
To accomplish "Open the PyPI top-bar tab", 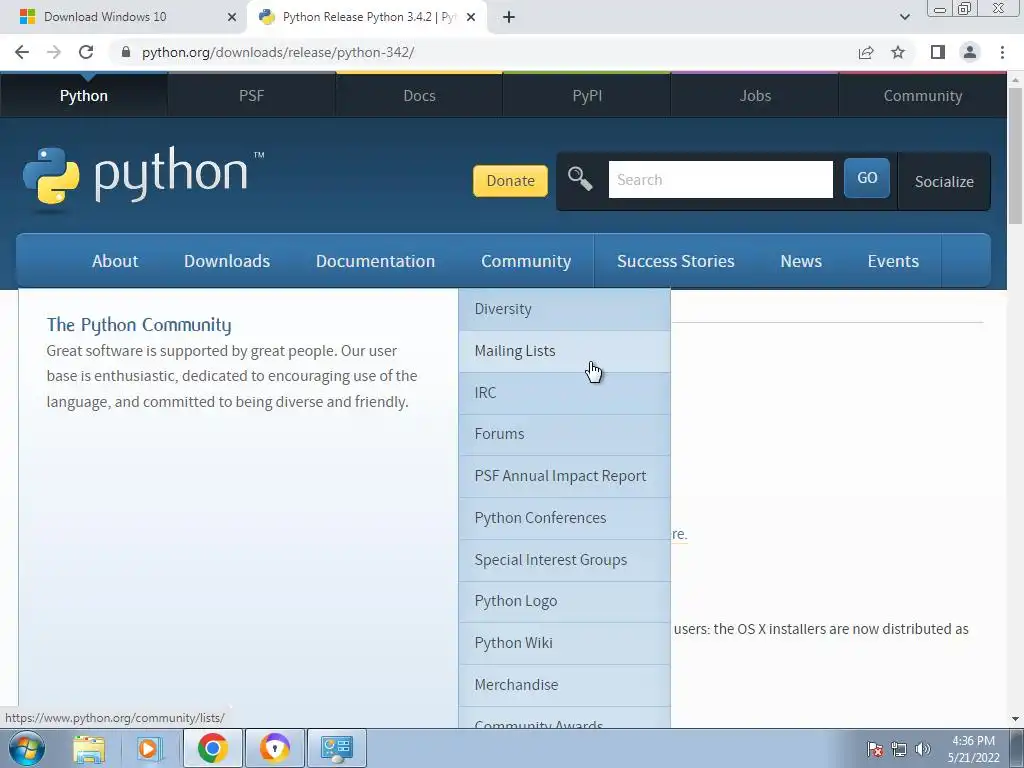I will coord(587,96).
